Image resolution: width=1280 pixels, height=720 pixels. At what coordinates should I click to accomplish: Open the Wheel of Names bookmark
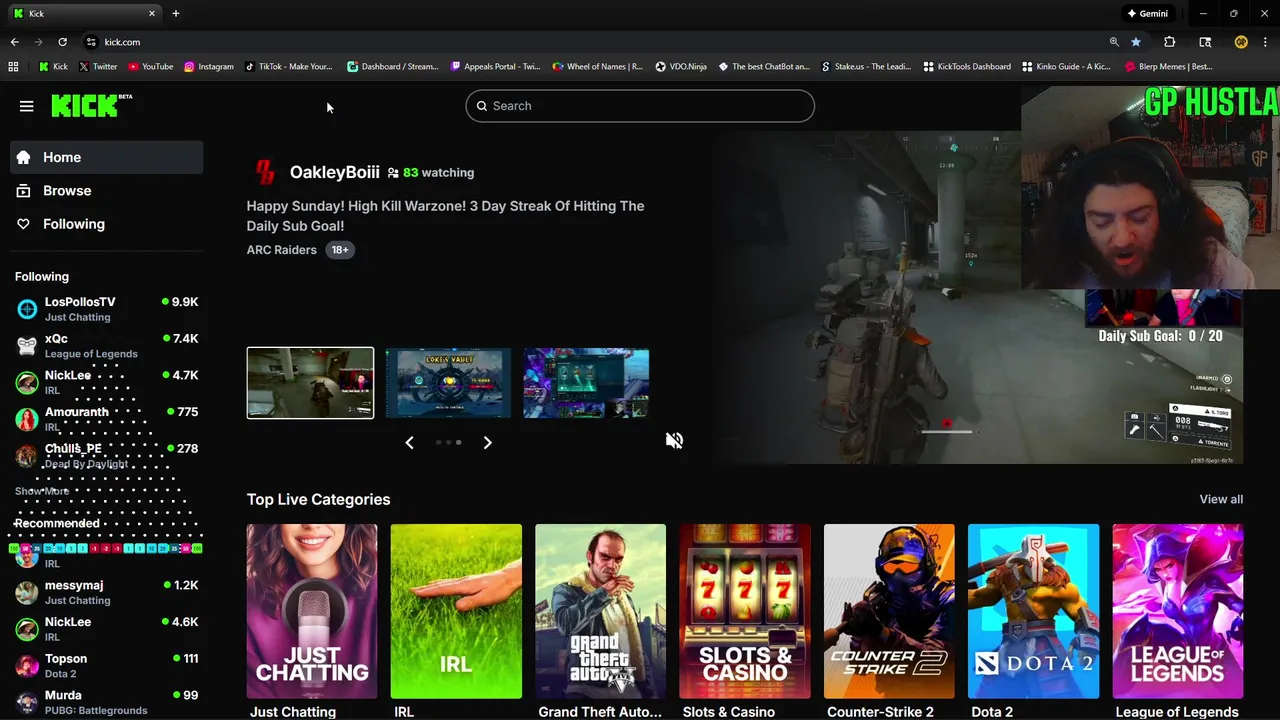click(598, 67)
